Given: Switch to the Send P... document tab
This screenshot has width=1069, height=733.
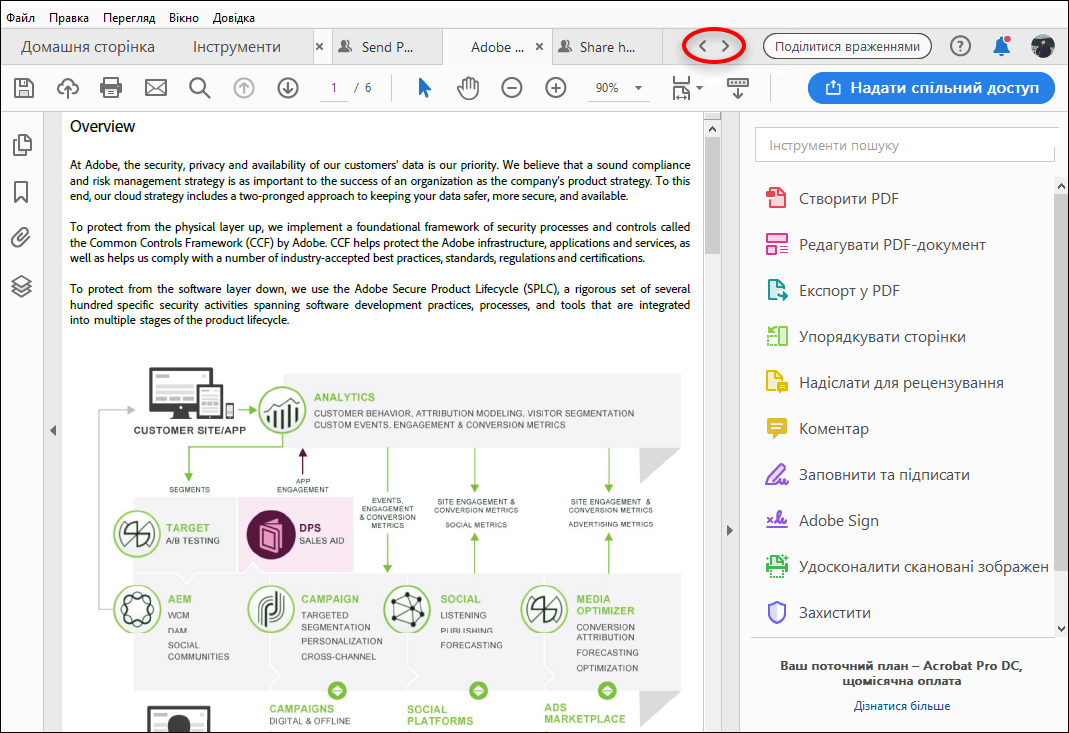Looking at the screenshot, I should (x=387, y=47).
